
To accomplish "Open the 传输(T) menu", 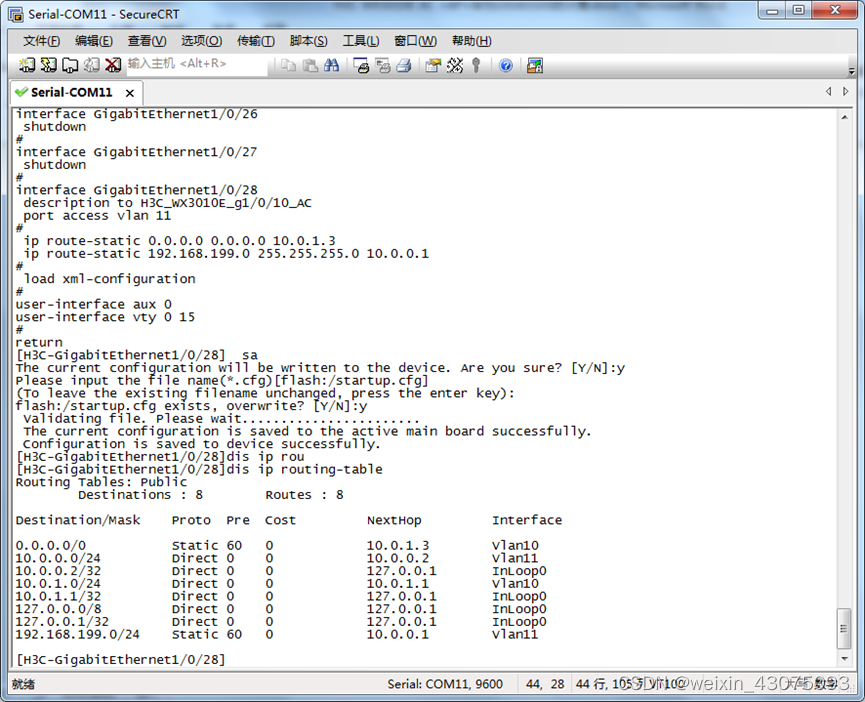I will tap(256, 41).
